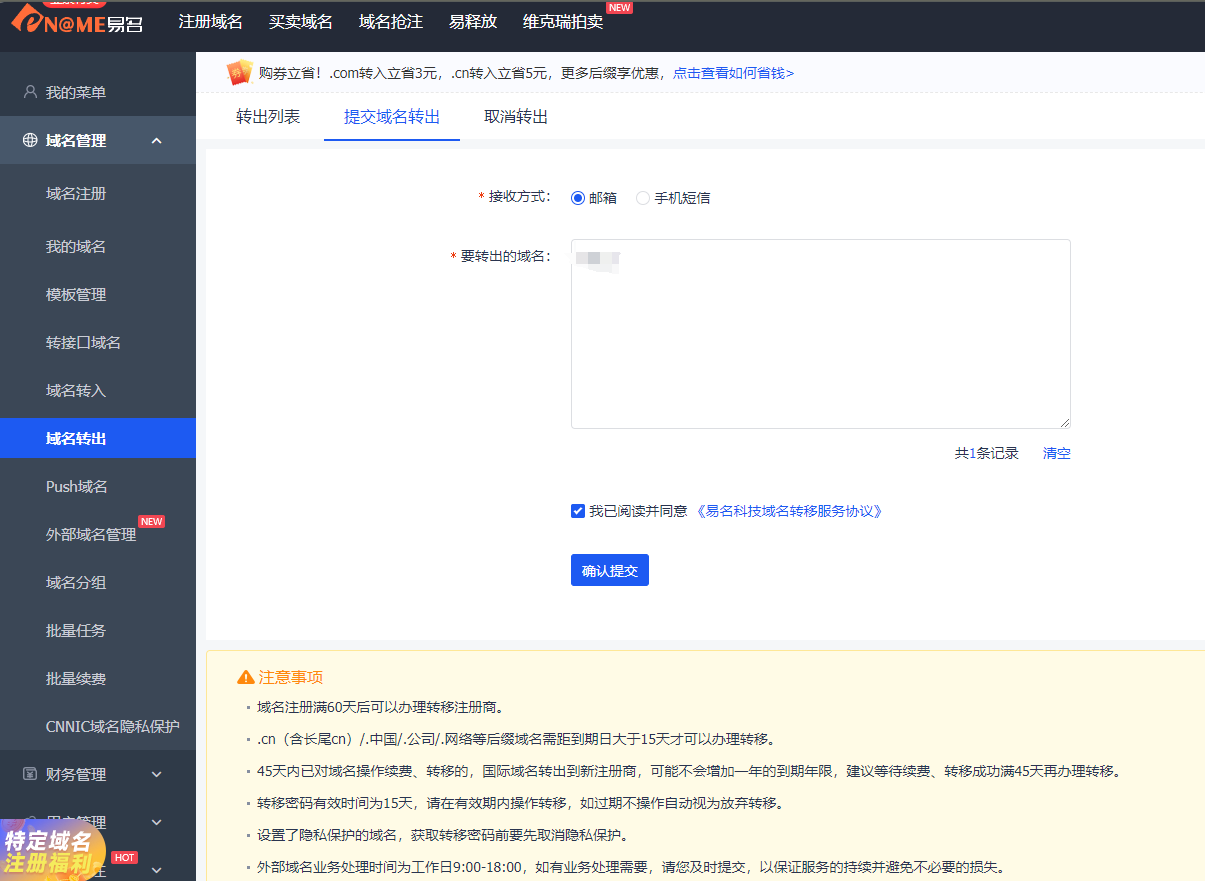Switch to the 提交域名转出 tab
Image resolution: width=1205 pixels, height=881 pixels.
point(392,117)
